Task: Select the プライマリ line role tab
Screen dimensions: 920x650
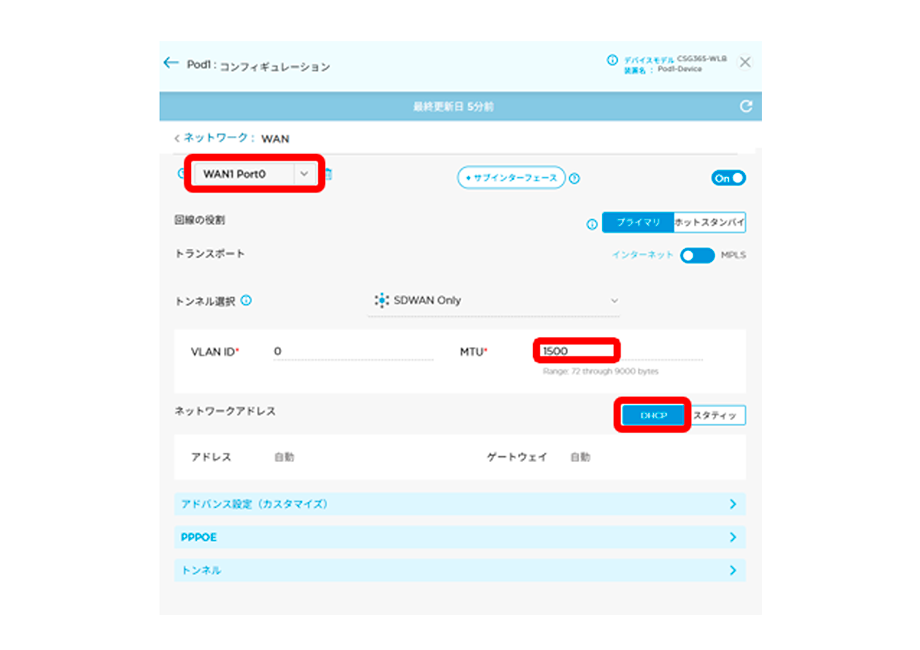Action: pyautogui.click(x=636, y=223)
